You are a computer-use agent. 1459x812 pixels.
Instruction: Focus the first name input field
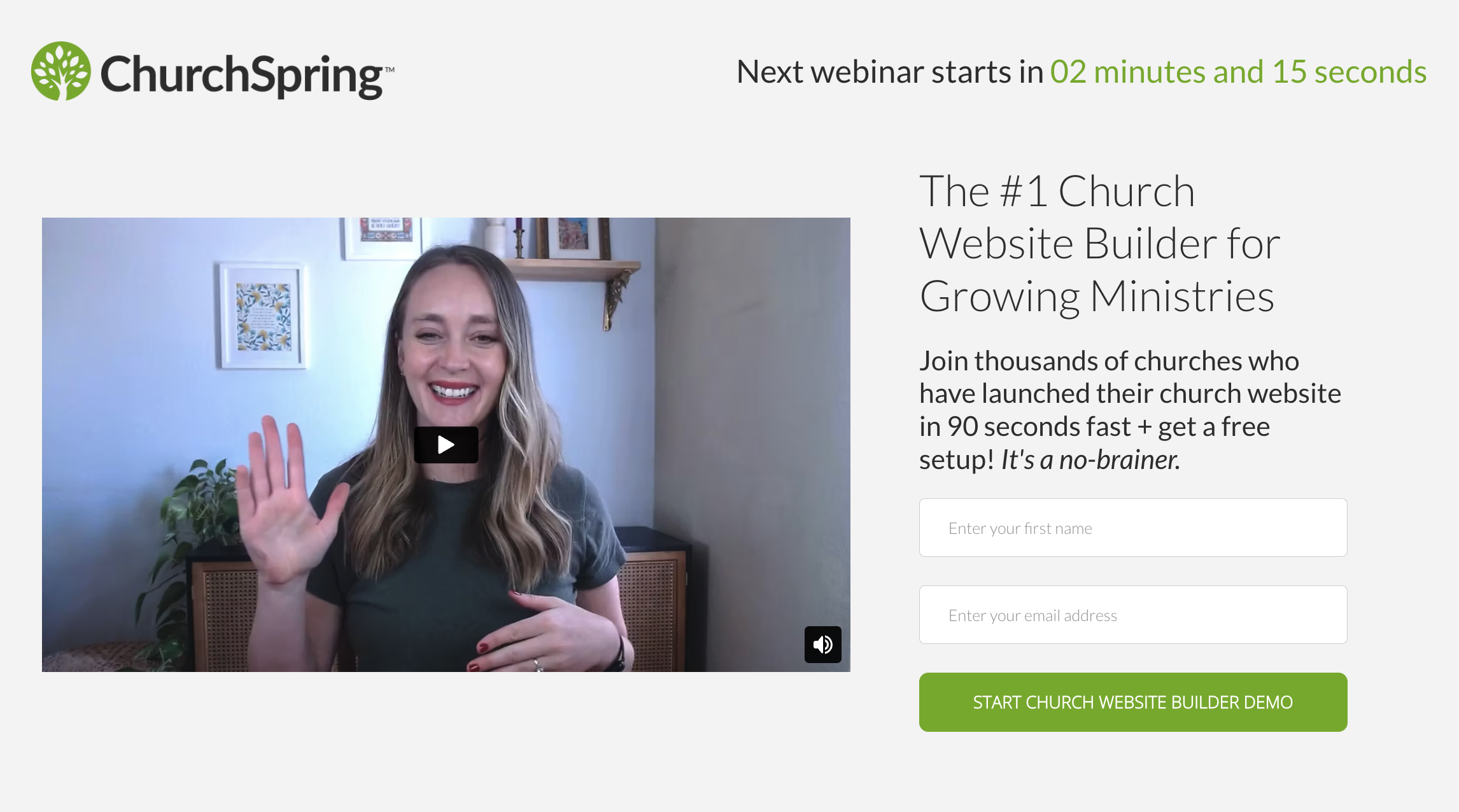coord(1133,528)
